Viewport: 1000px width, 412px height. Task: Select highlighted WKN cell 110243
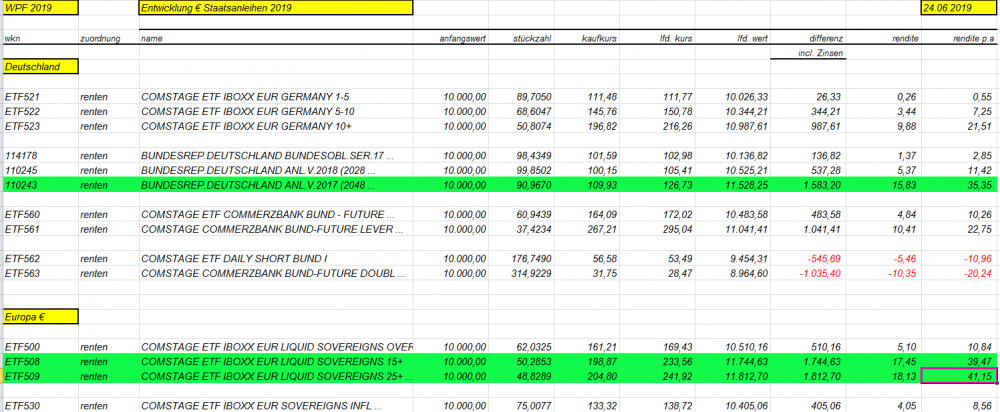19,185
